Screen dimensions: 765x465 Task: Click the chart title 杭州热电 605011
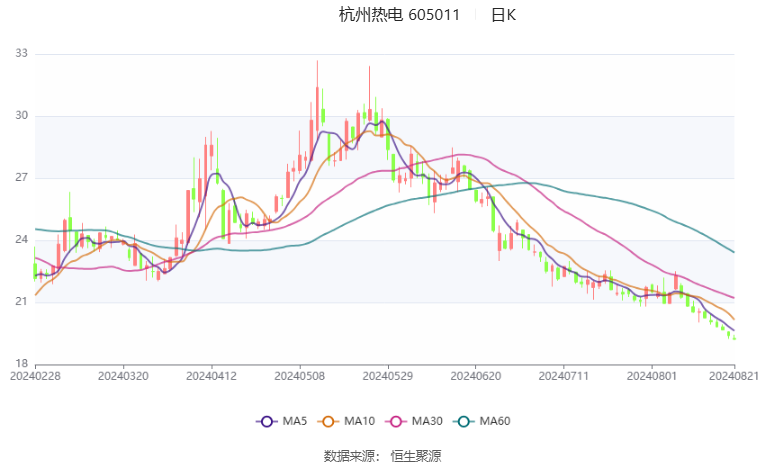(x=399, y=15)
